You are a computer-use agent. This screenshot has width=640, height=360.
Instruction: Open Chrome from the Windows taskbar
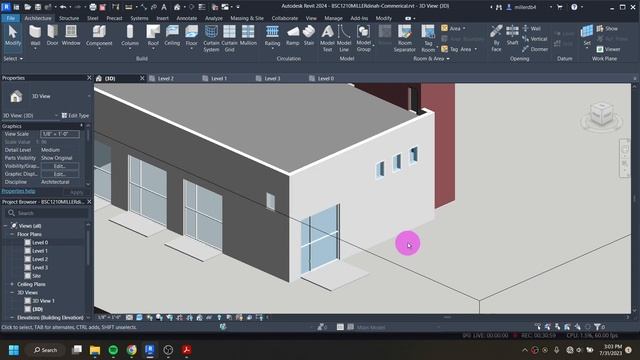pyautogui.click(x=131, y=350)
